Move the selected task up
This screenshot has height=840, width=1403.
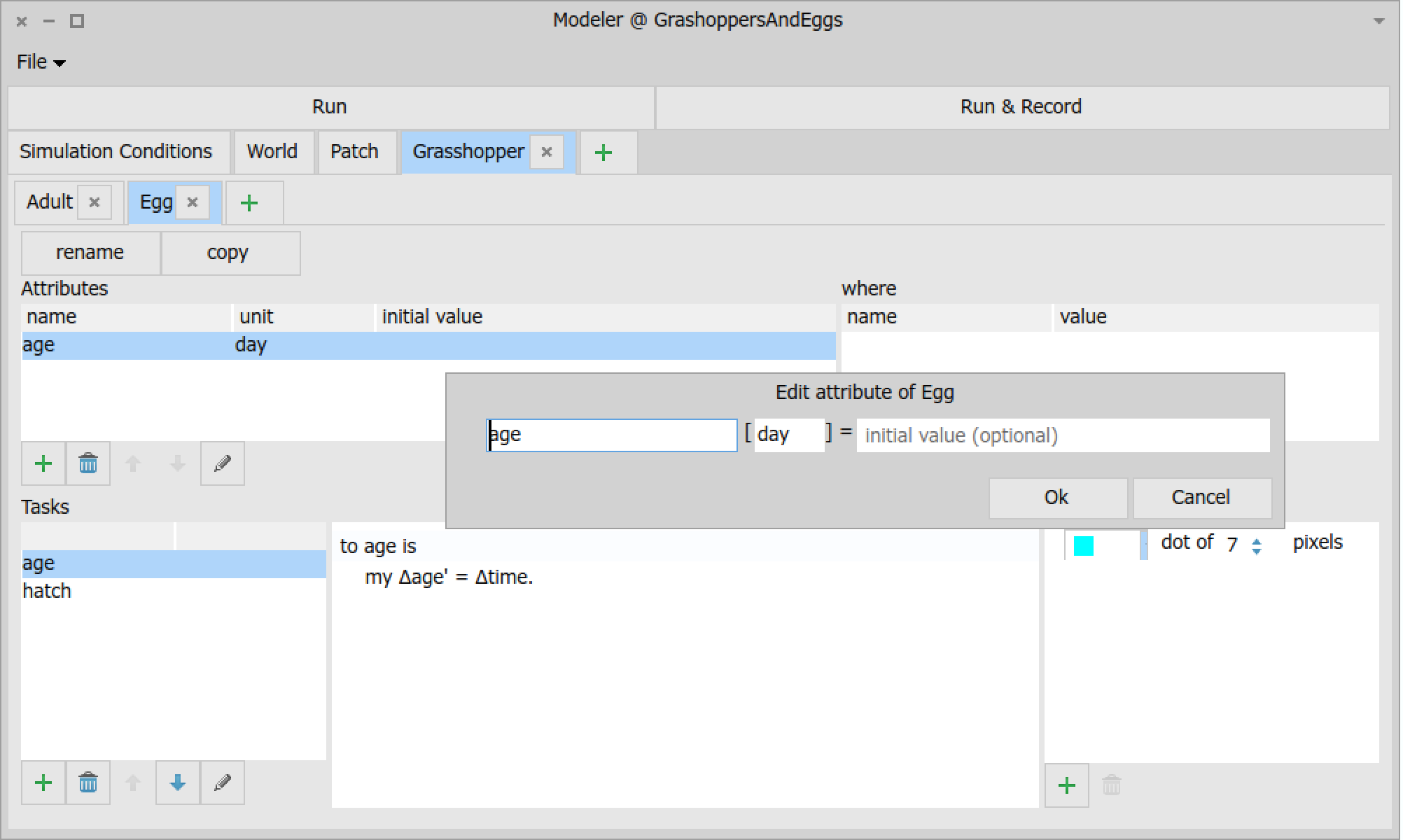point(133,783)
